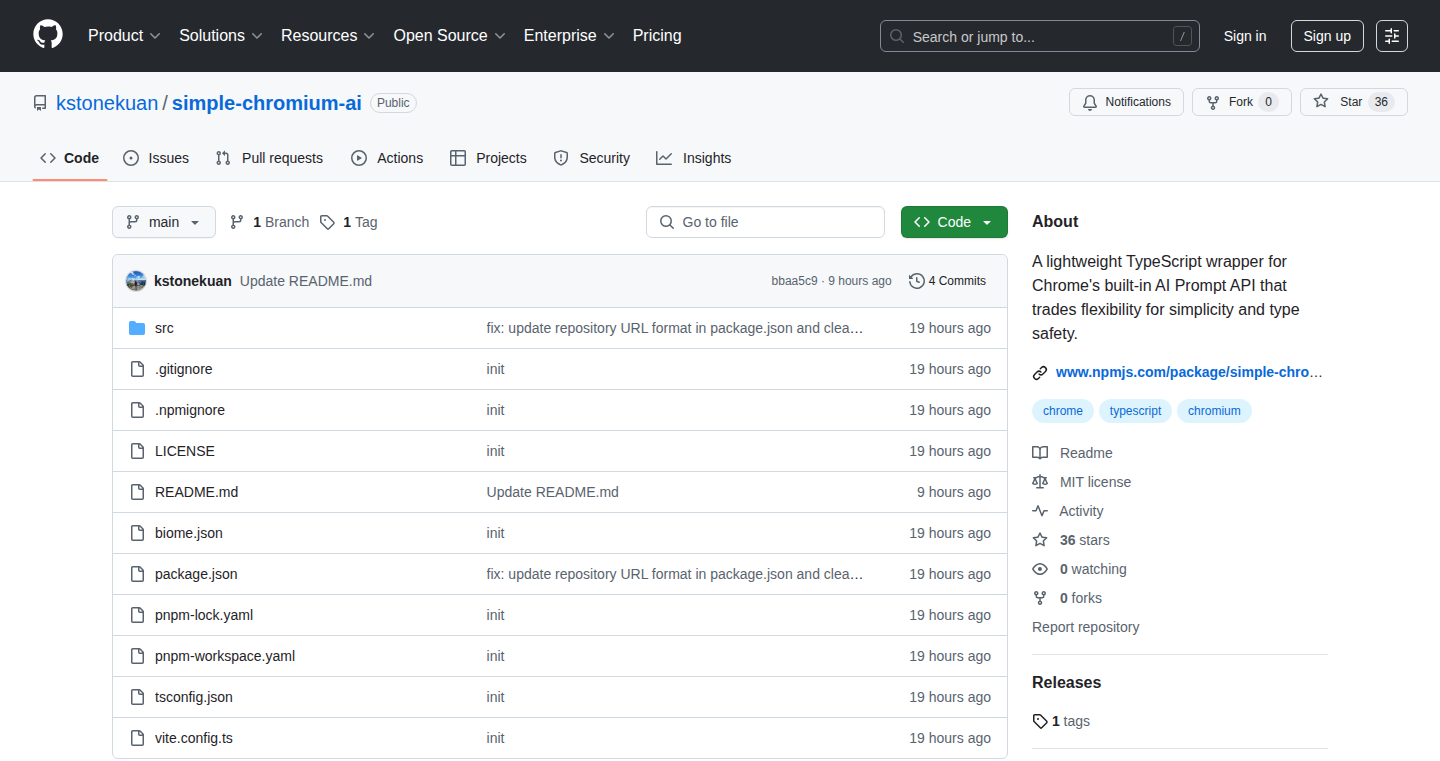Click the search magnifier icon in header

[x=897, y=37]
